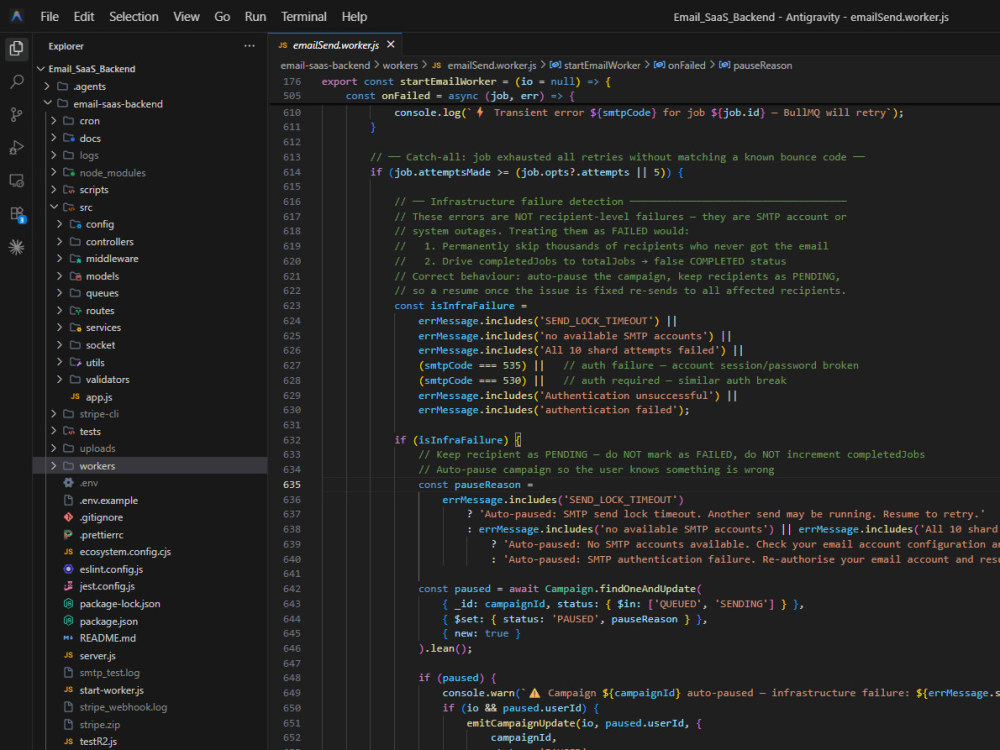Click the email-saas-backend breadcrumb

coord(325,65)
